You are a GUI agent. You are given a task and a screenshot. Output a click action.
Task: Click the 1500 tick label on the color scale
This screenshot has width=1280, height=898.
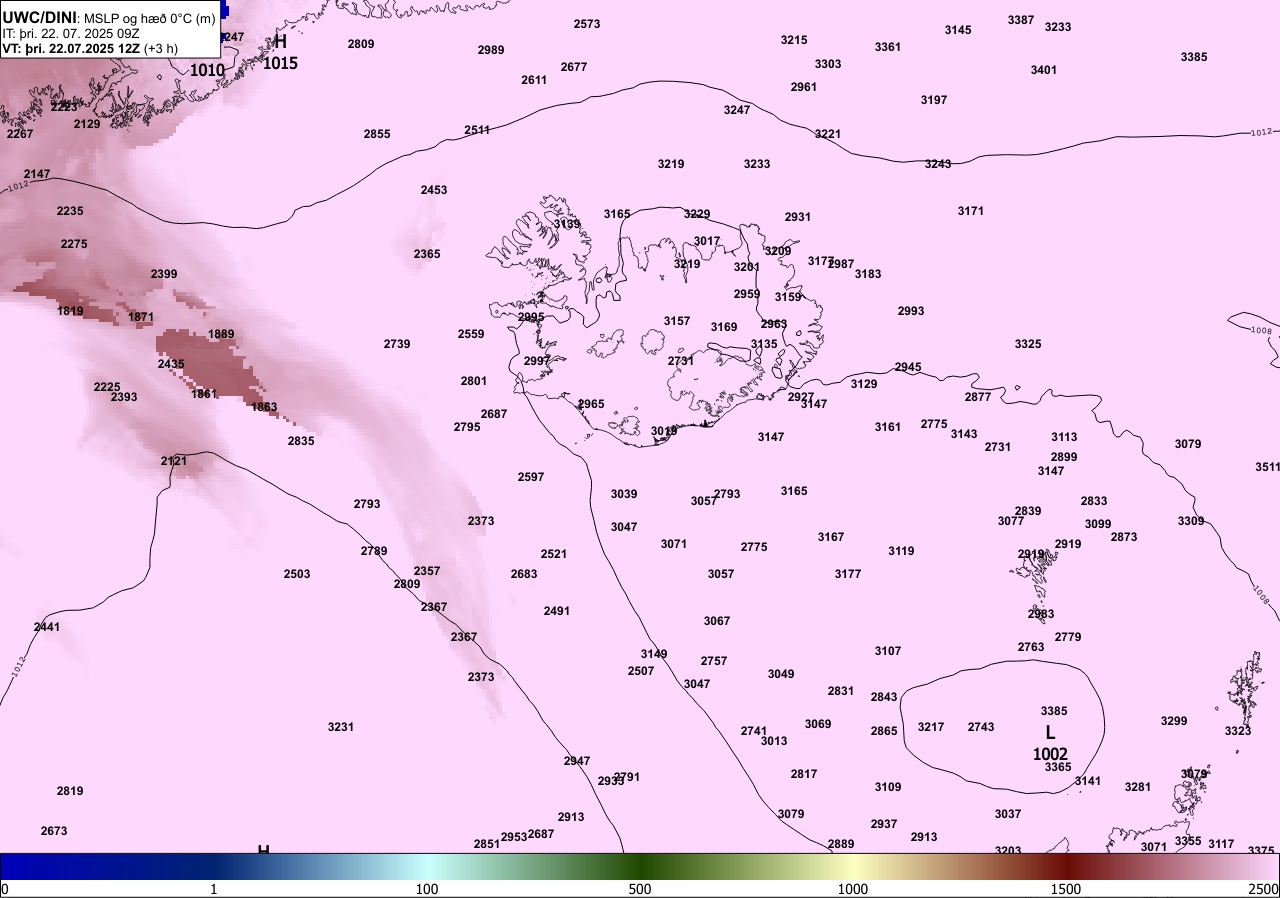(x=1066, y=889)
